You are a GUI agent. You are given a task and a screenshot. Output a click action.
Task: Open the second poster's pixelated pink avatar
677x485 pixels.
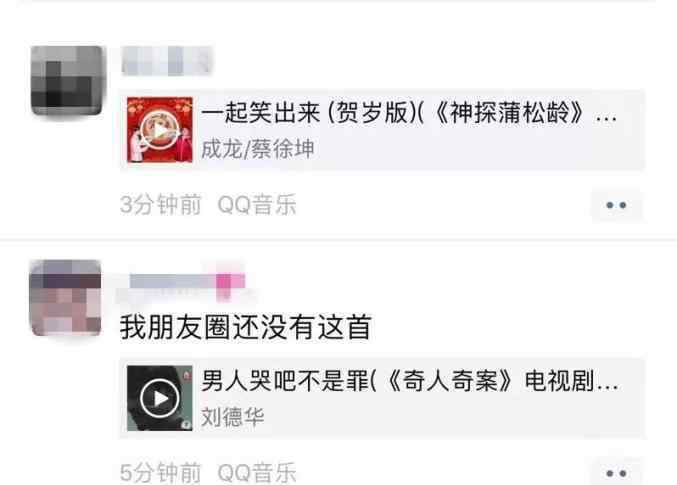[x=66, y=298]
